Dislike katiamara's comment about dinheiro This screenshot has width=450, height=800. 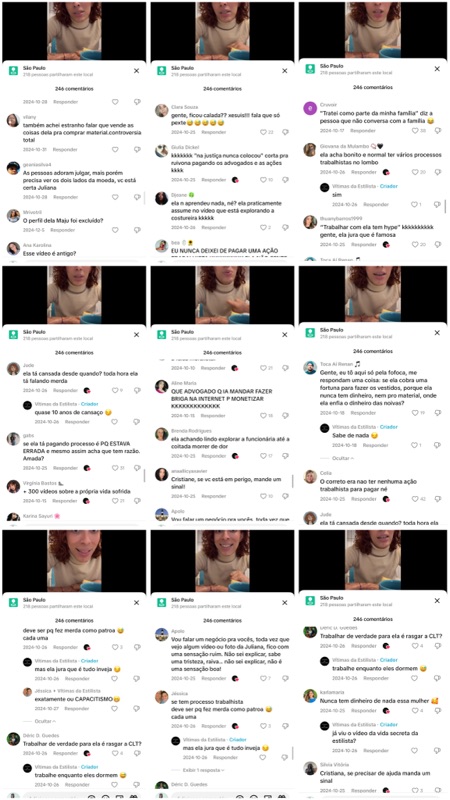tap(438, 710)
